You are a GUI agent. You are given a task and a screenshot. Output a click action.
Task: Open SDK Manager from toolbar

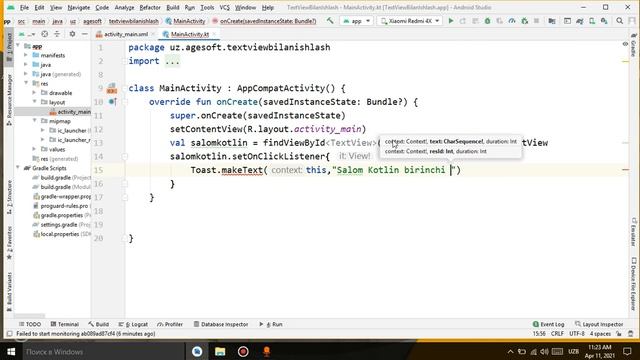604,20
